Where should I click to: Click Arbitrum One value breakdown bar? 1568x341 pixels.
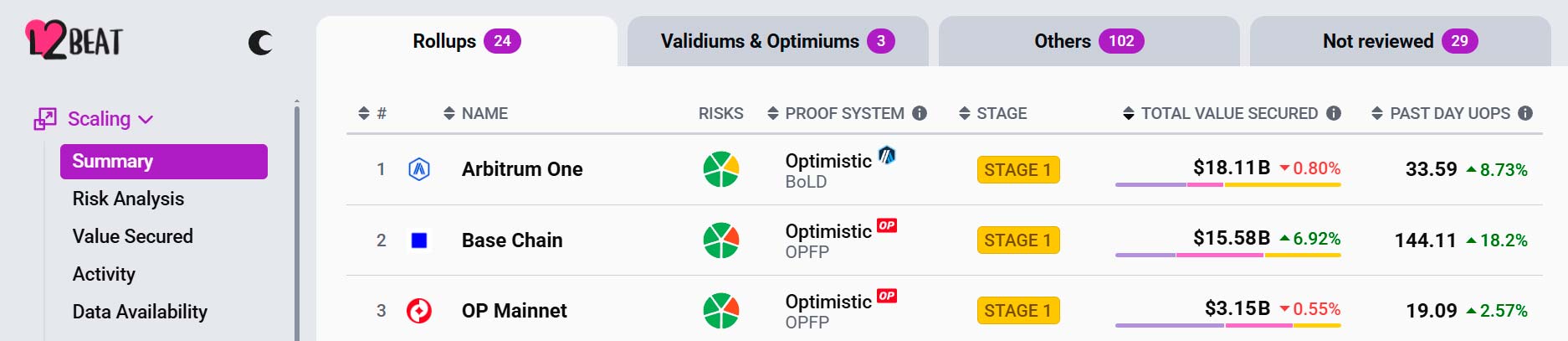point(1227,184)
